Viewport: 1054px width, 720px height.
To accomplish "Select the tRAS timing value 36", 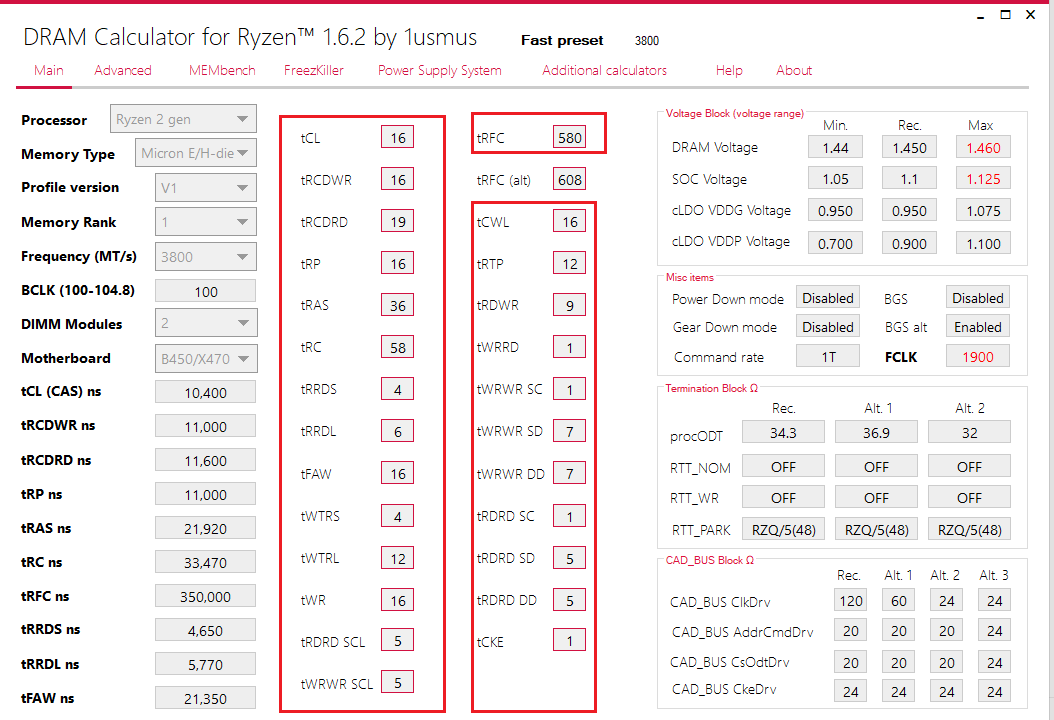I will (x=398, y=305).
